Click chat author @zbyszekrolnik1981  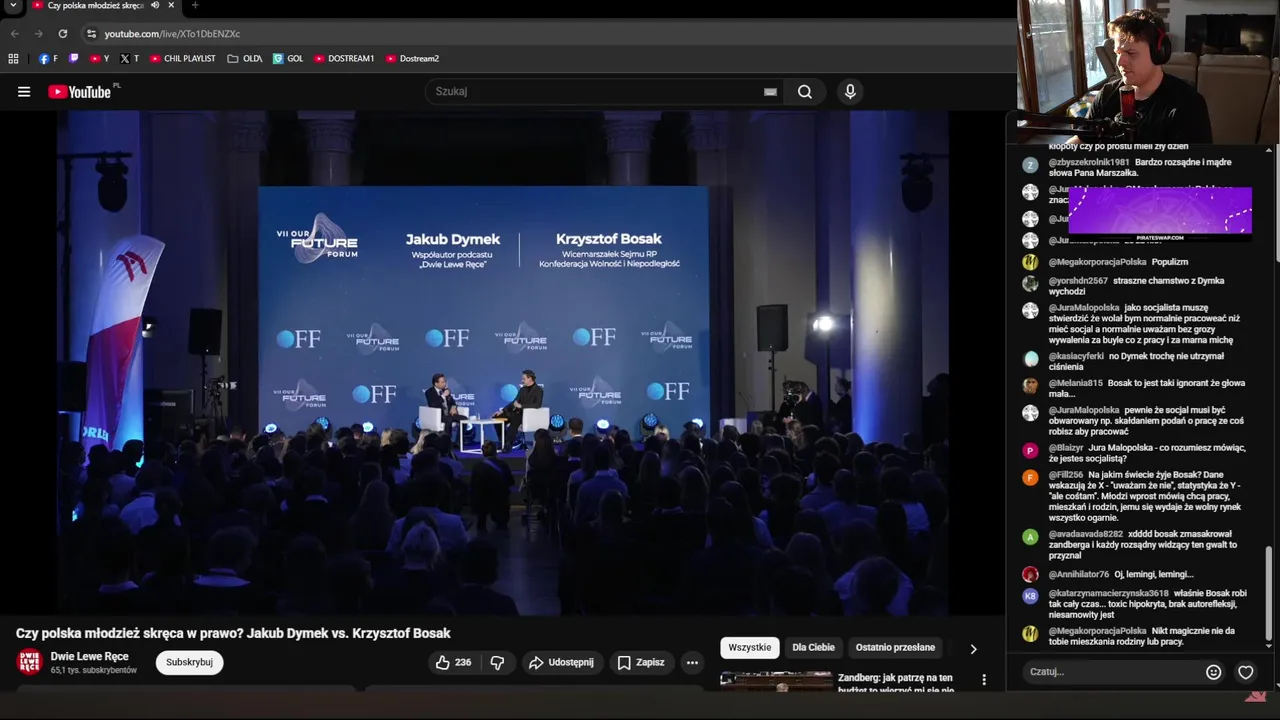tap(1089, 162)
